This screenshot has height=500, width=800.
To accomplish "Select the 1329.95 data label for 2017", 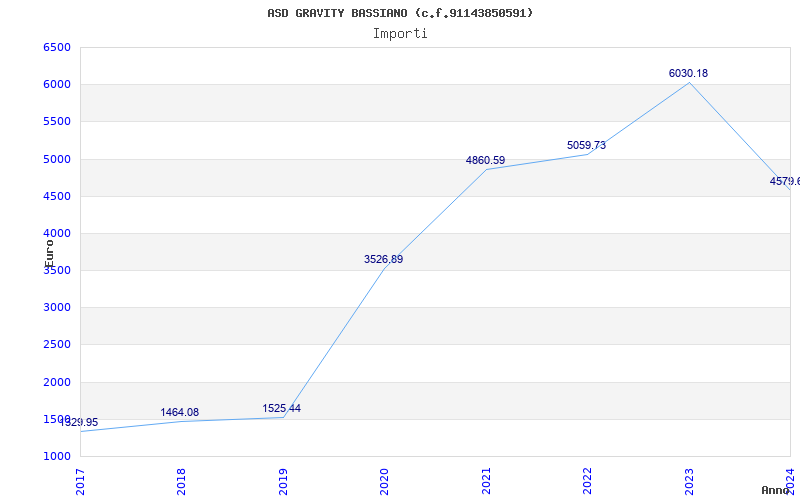I will point(79,422).
